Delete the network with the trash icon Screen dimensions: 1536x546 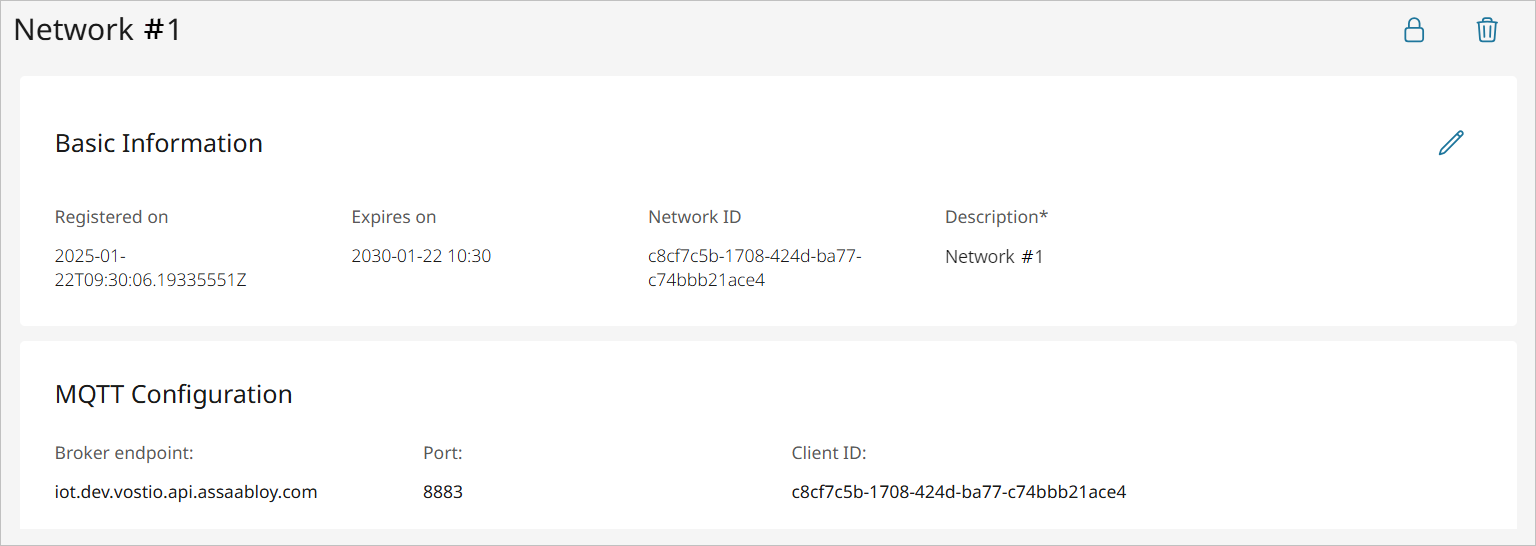1487,30
